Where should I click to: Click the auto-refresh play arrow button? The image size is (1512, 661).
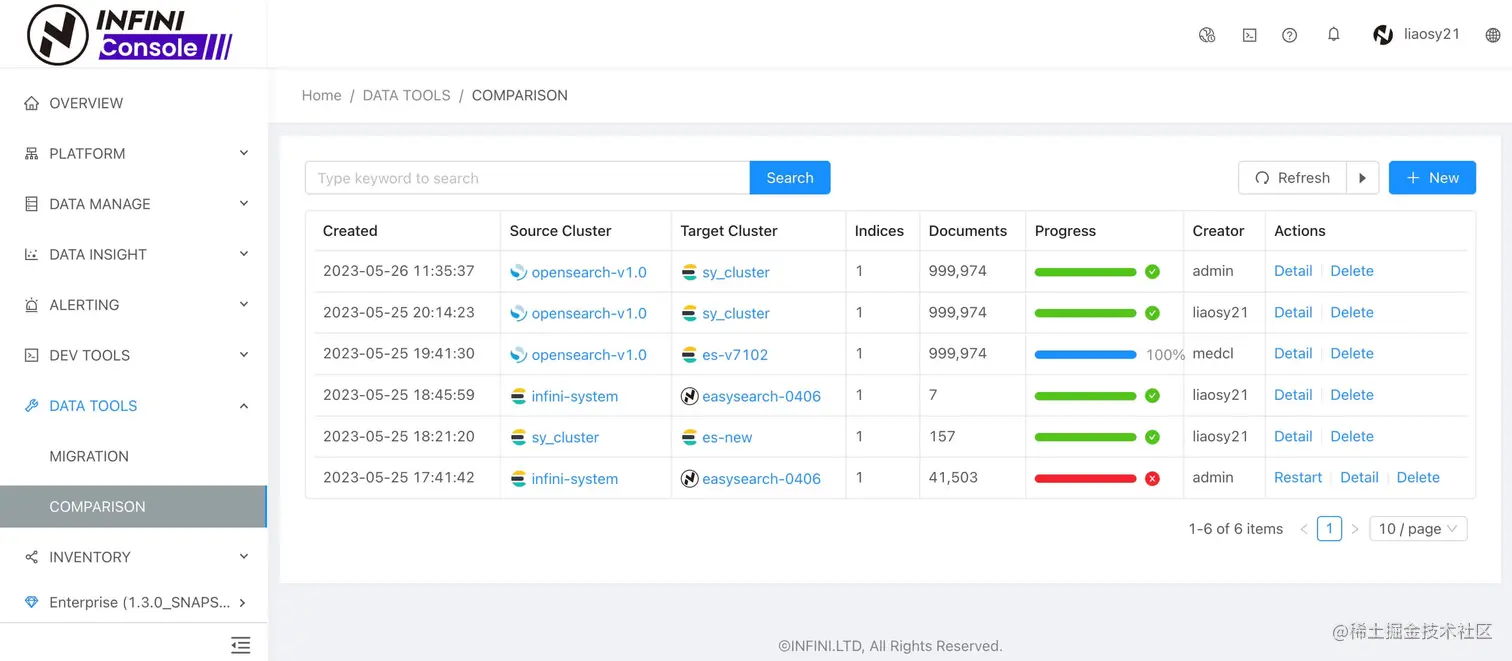point(1362,178)
